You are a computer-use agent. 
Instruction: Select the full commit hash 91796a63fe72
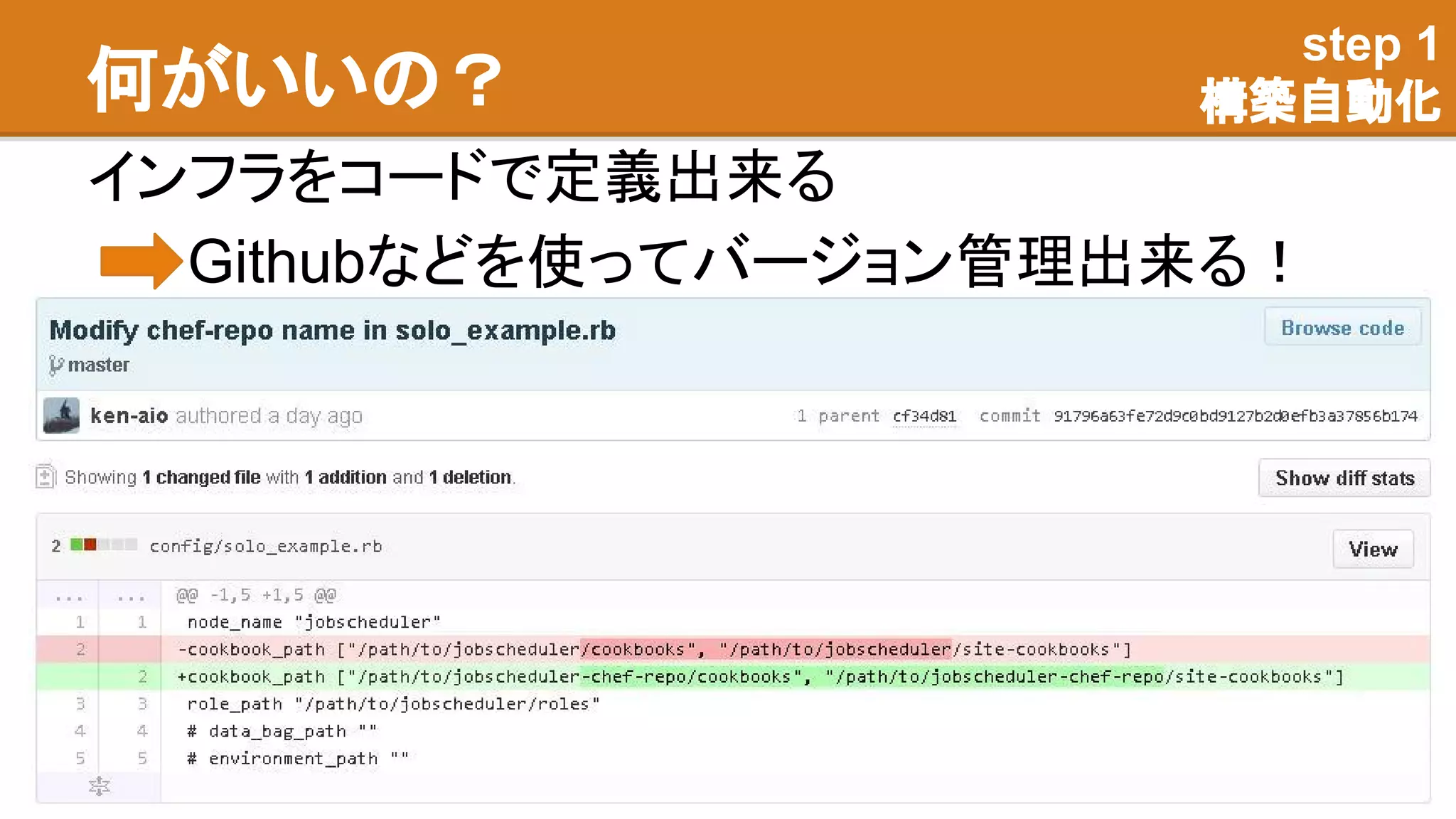(1235, 416)
